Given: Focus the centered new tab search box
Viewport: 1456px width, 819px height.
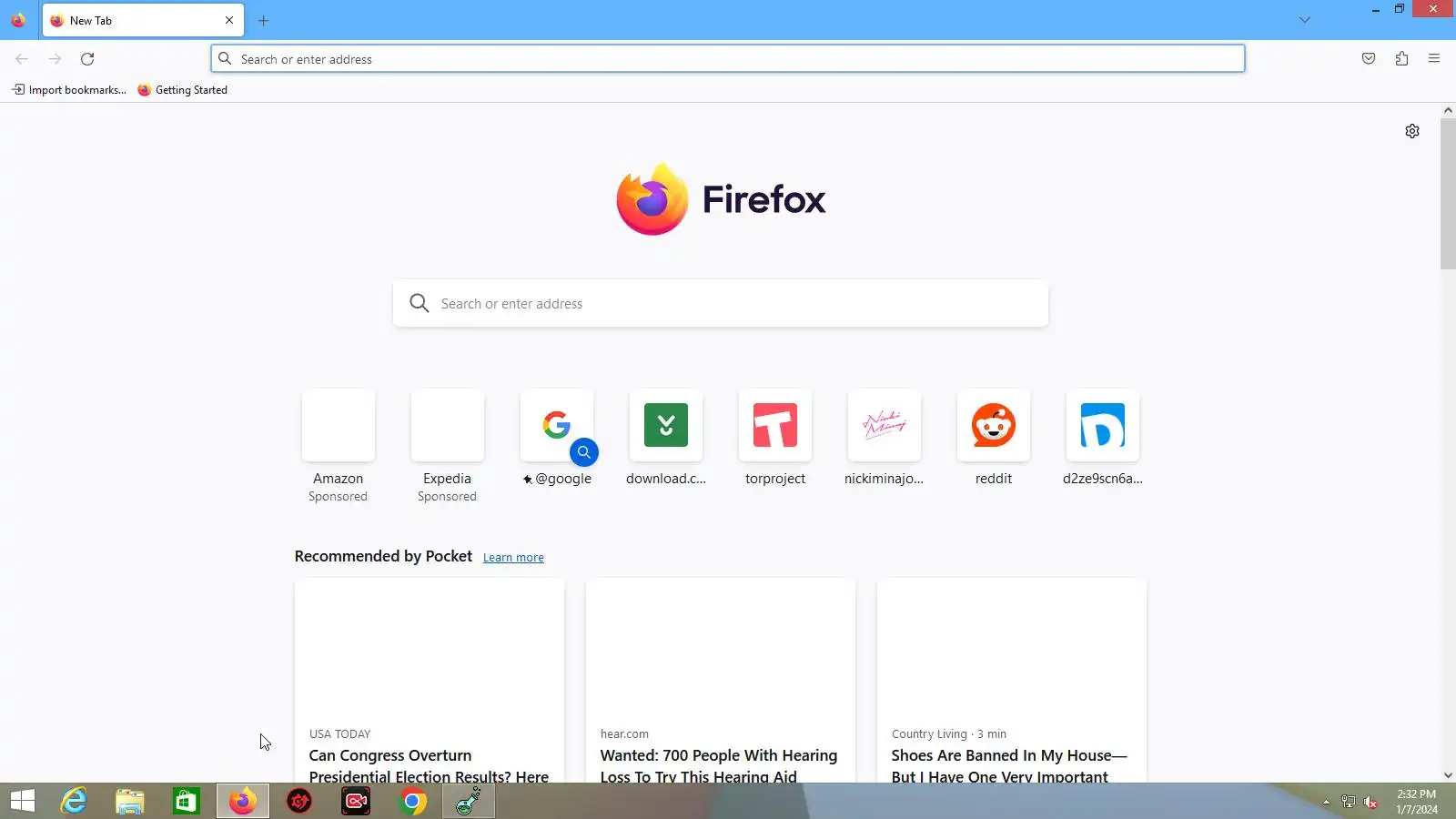Looking at the screenshot, I should tap(721, 303).
